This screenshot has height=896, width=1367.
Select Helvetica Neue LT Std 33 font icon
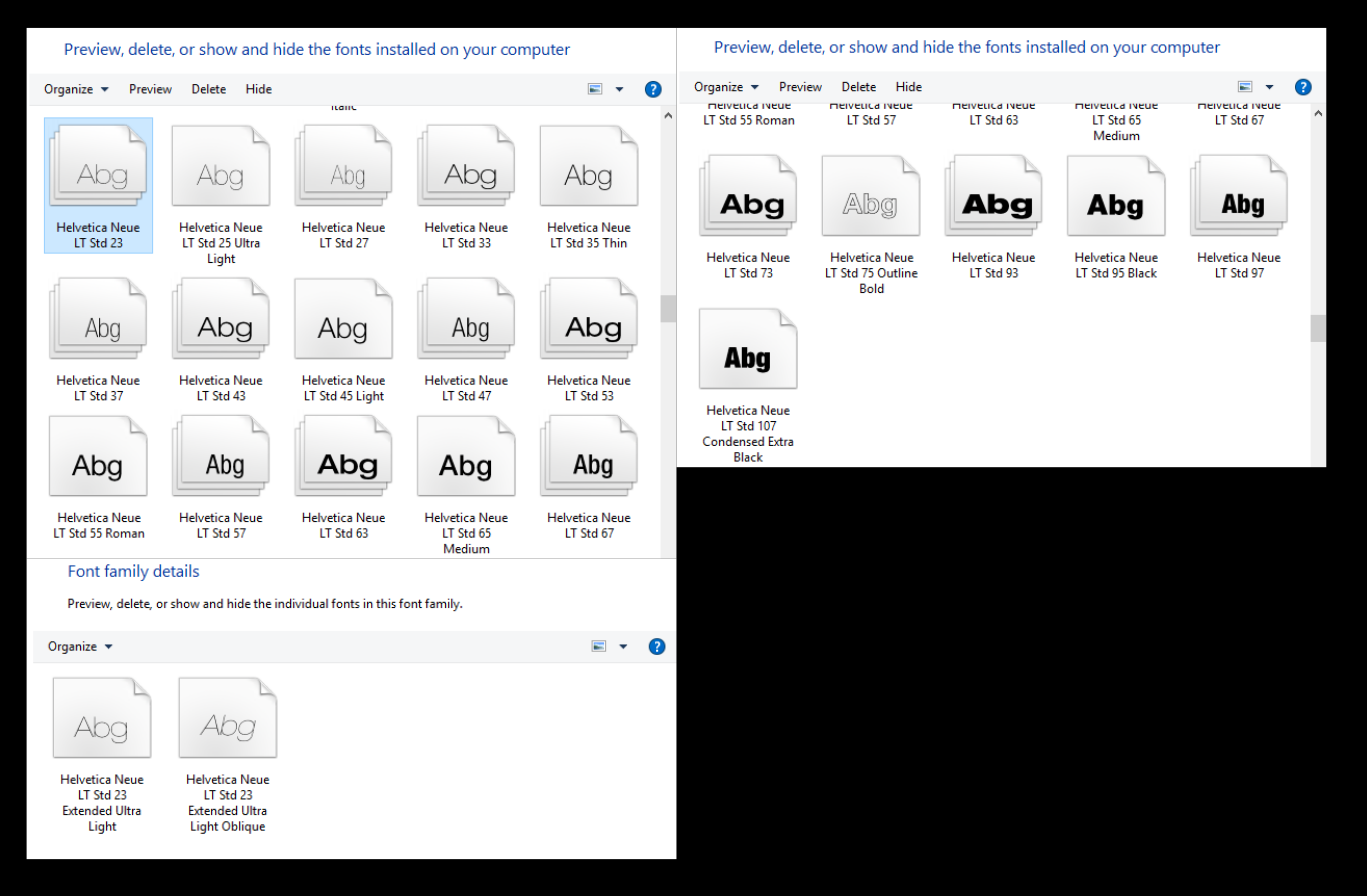pos(466,165)
